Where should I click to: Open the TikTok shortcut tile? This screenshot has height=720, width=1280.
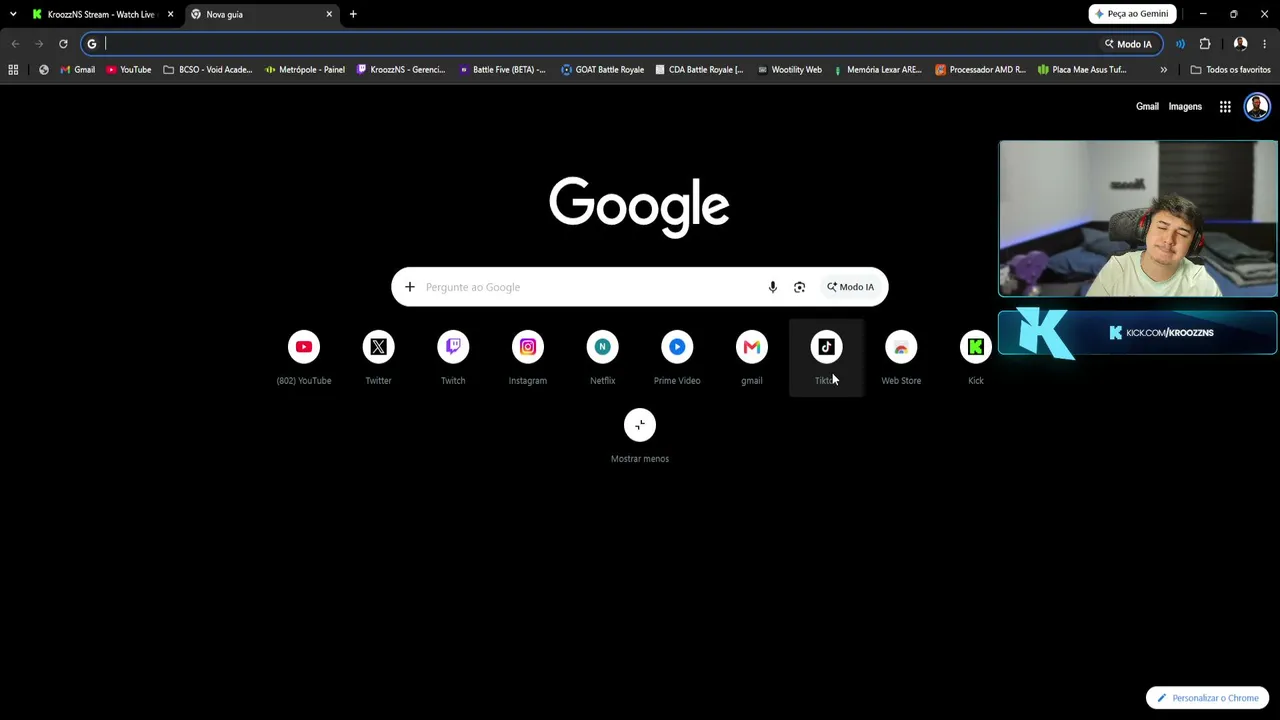(x=826, y=357)
